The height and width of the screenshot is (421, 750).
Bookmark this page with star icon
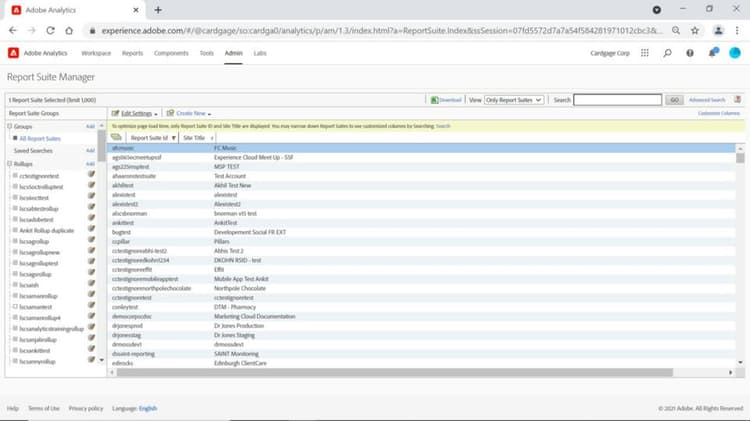695,31
